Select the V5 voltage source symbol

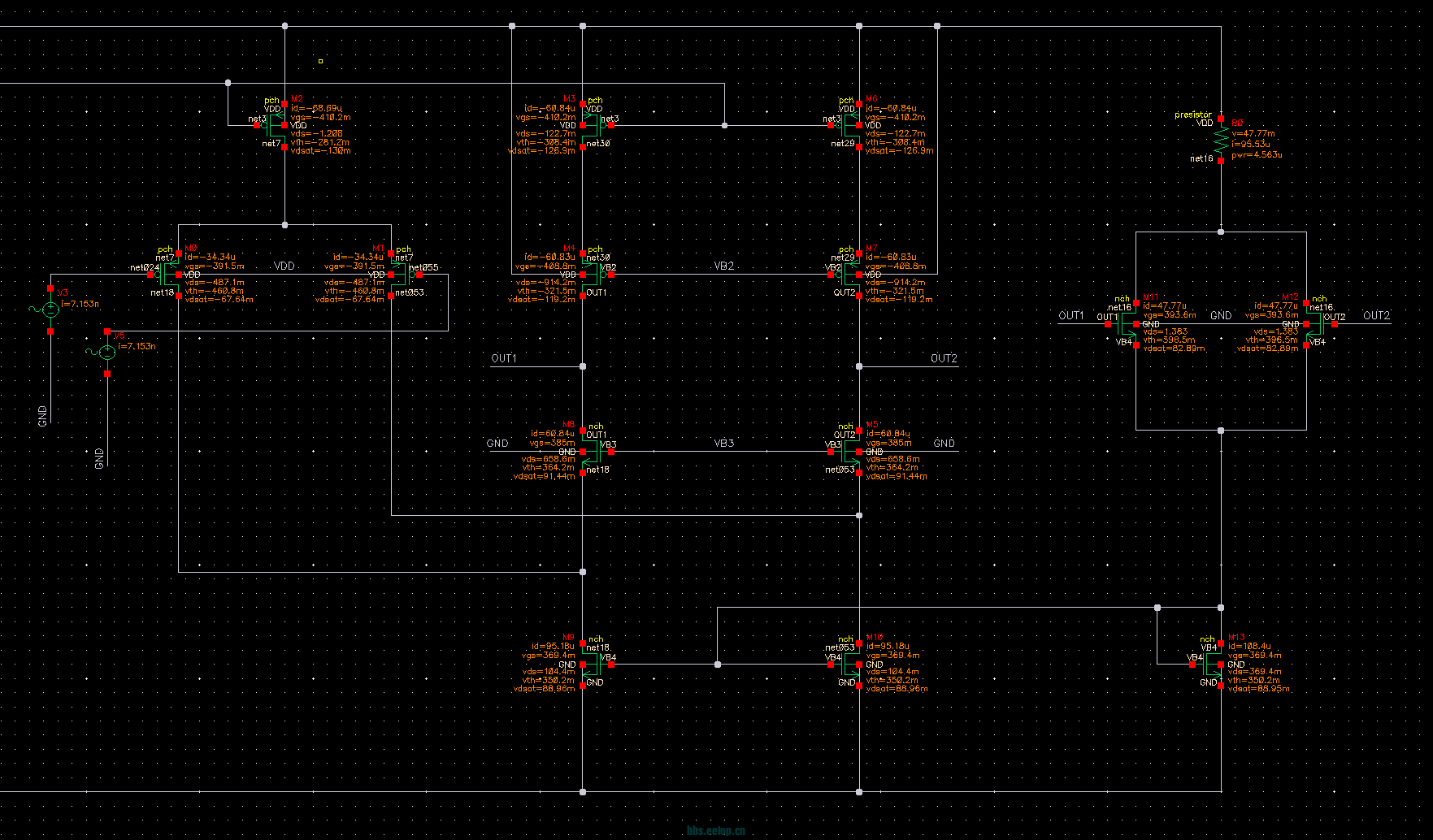[x=107, y=352]
